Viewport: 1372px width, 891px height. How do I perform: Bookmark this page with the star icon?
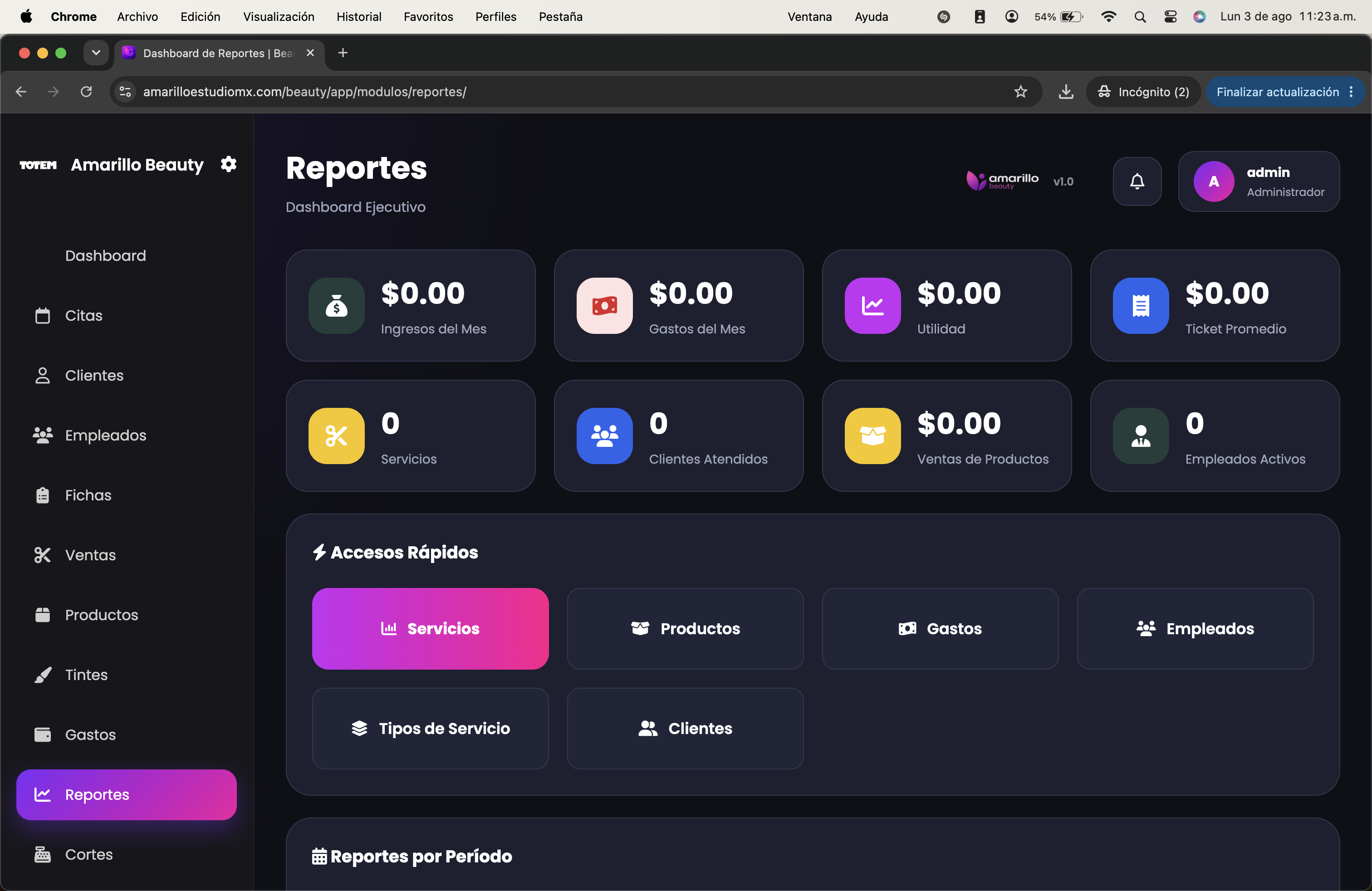(1021, 92)
